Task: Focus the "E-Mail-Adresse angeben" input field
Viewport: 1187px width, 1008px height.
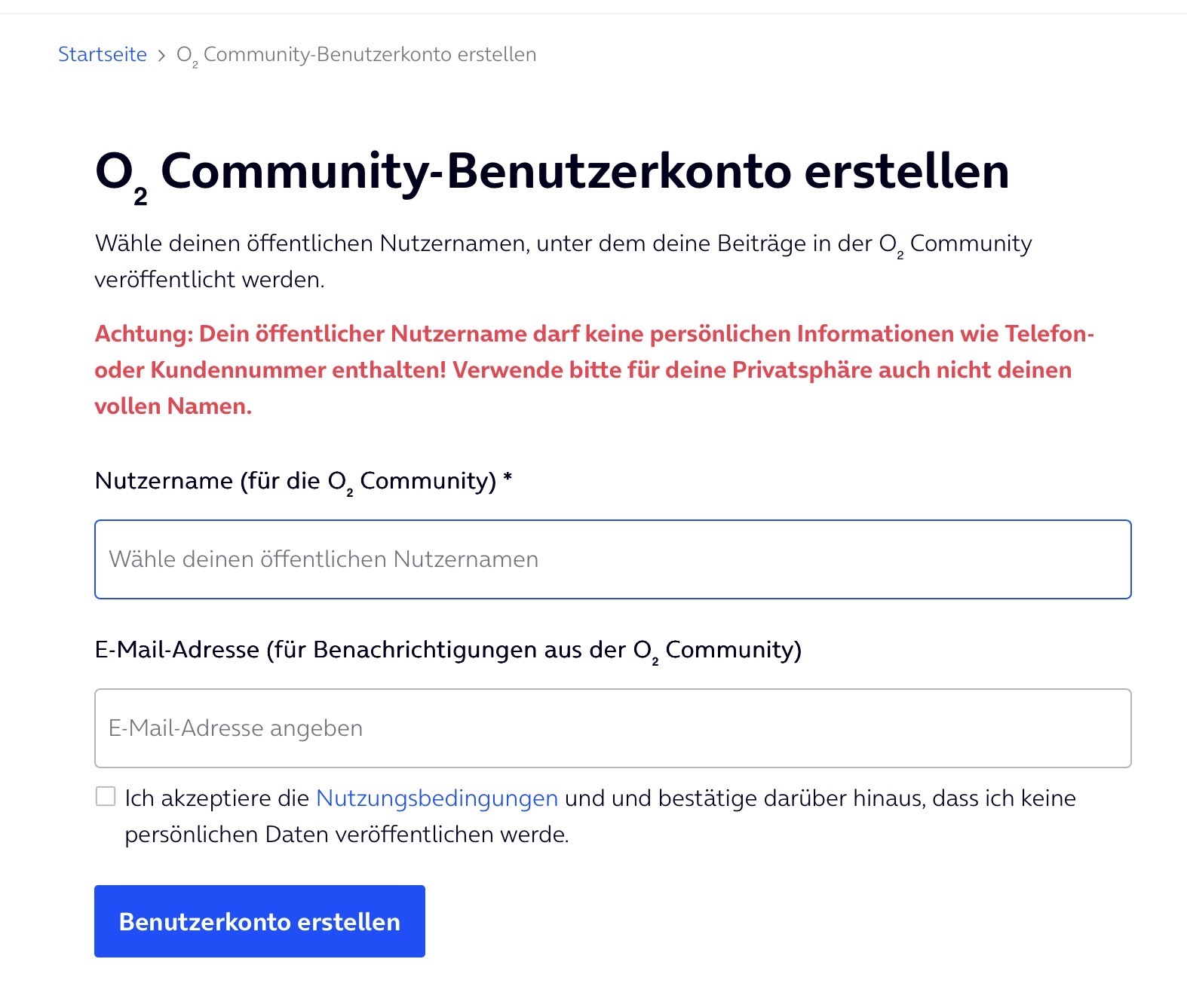Action: pyautogui.click(x=612, y=728)
